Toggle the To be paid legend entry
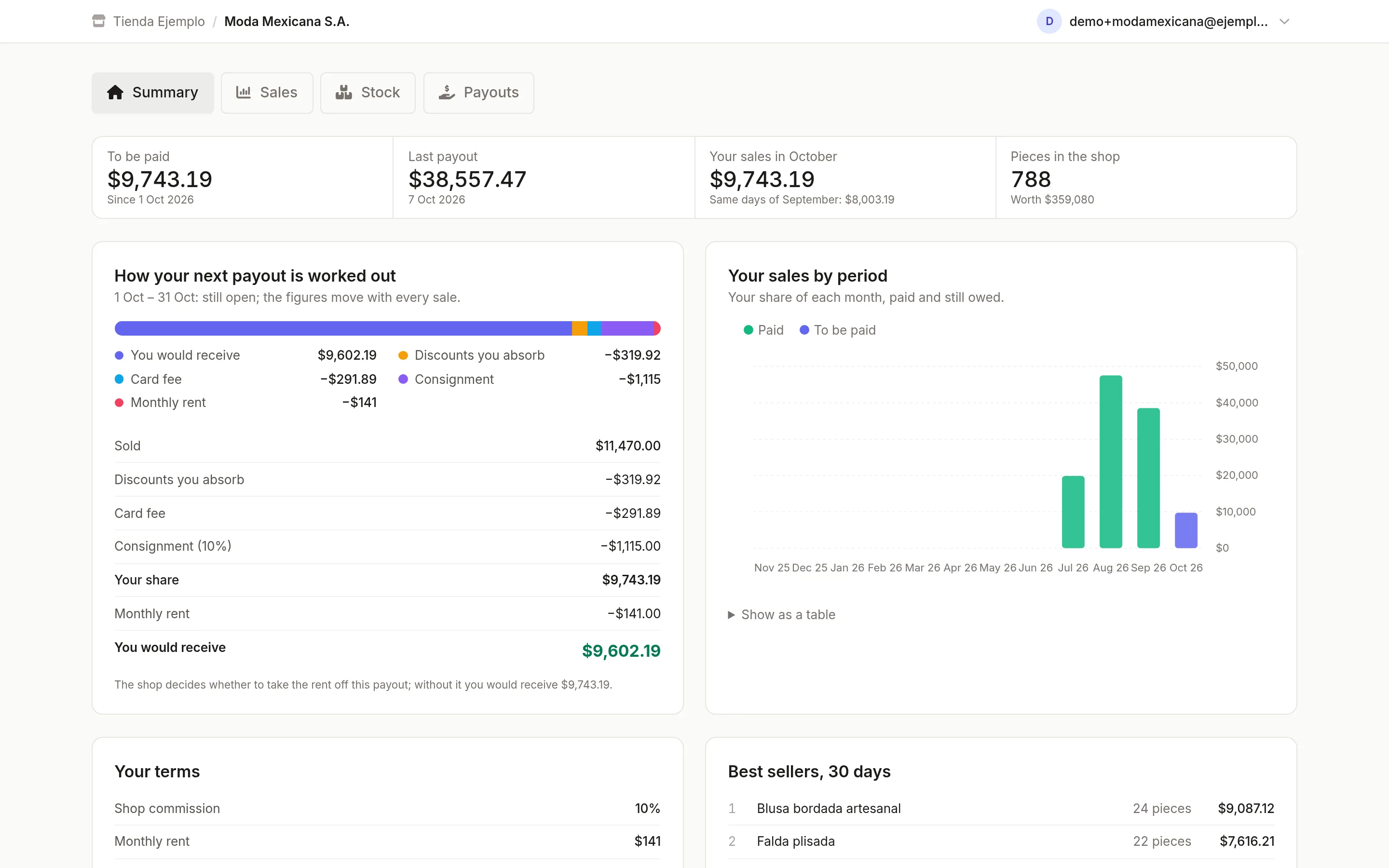 point(837,330)
